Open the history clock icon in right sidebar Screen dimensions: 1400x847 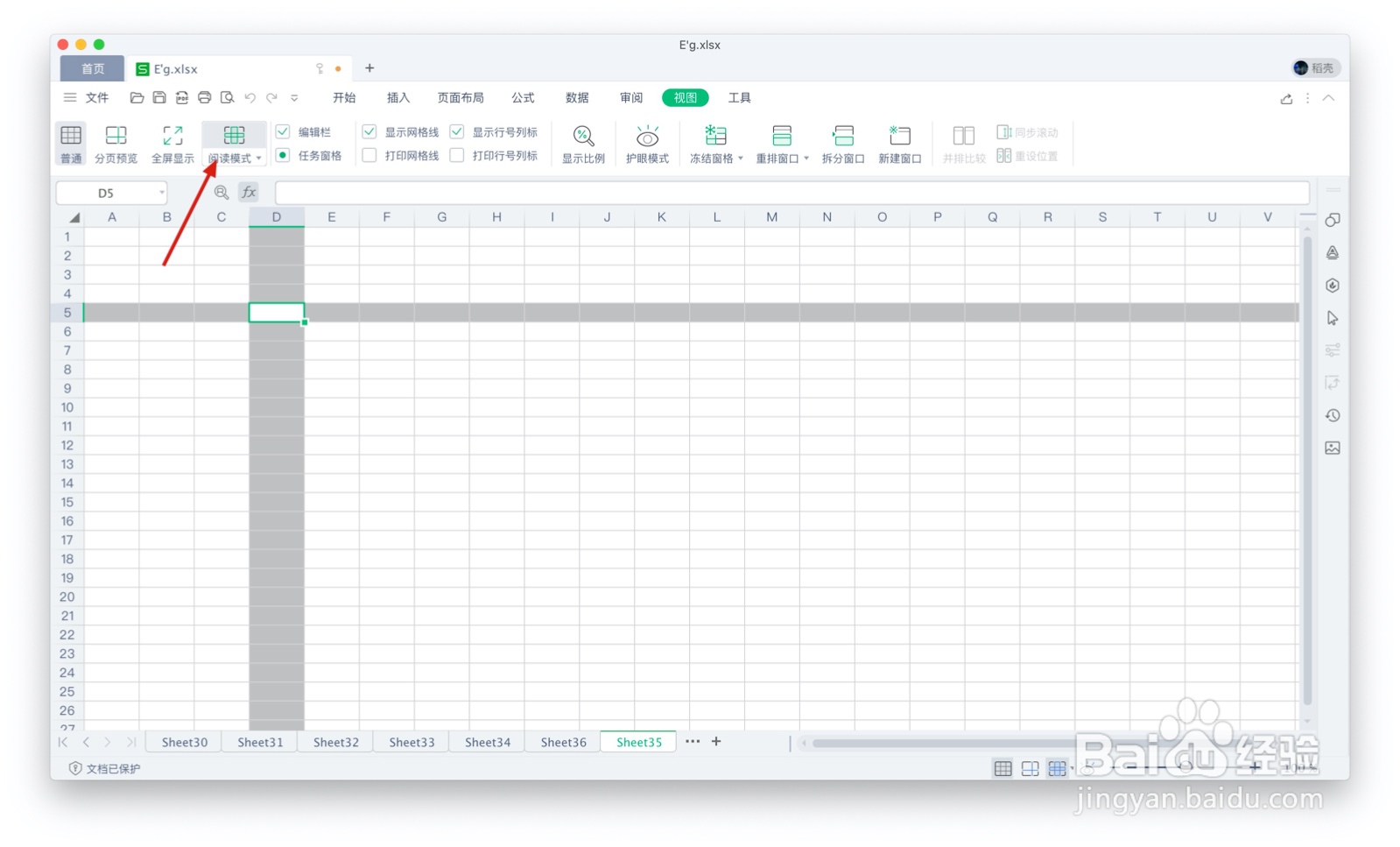pyautogui.click(x=1333, y=415)
